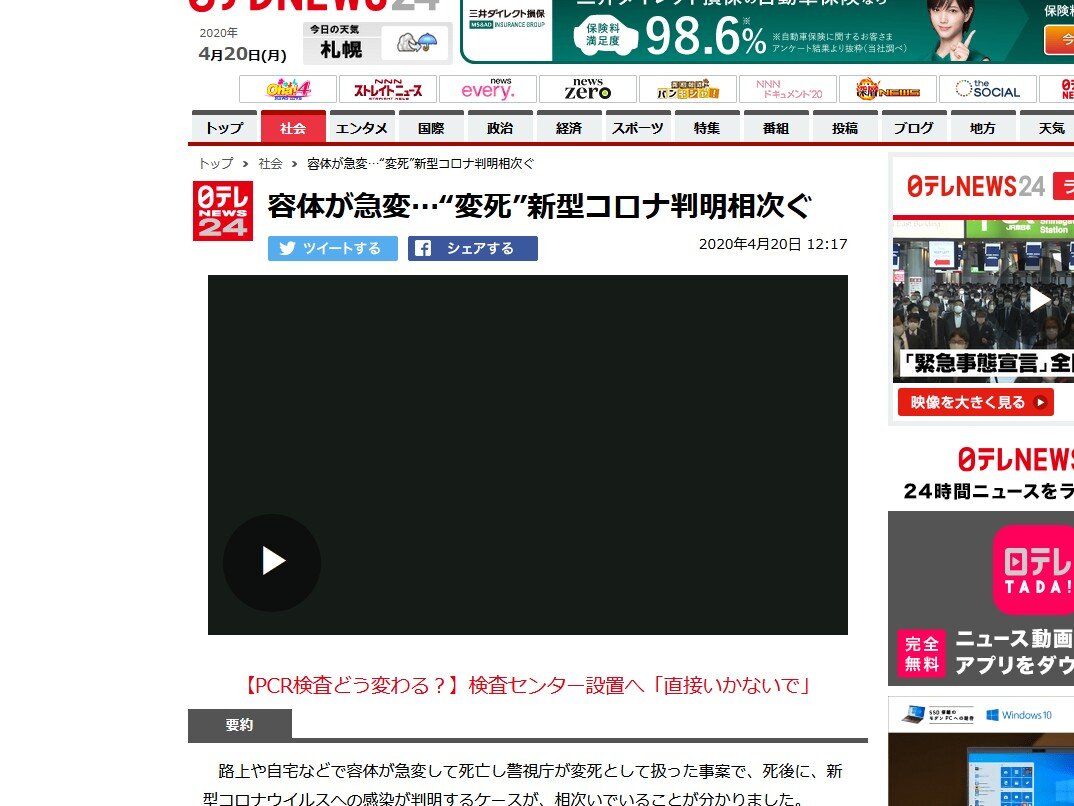1074x806 pixels.
Task: Open the Bankisha program logo
Action: click(688, 90)
